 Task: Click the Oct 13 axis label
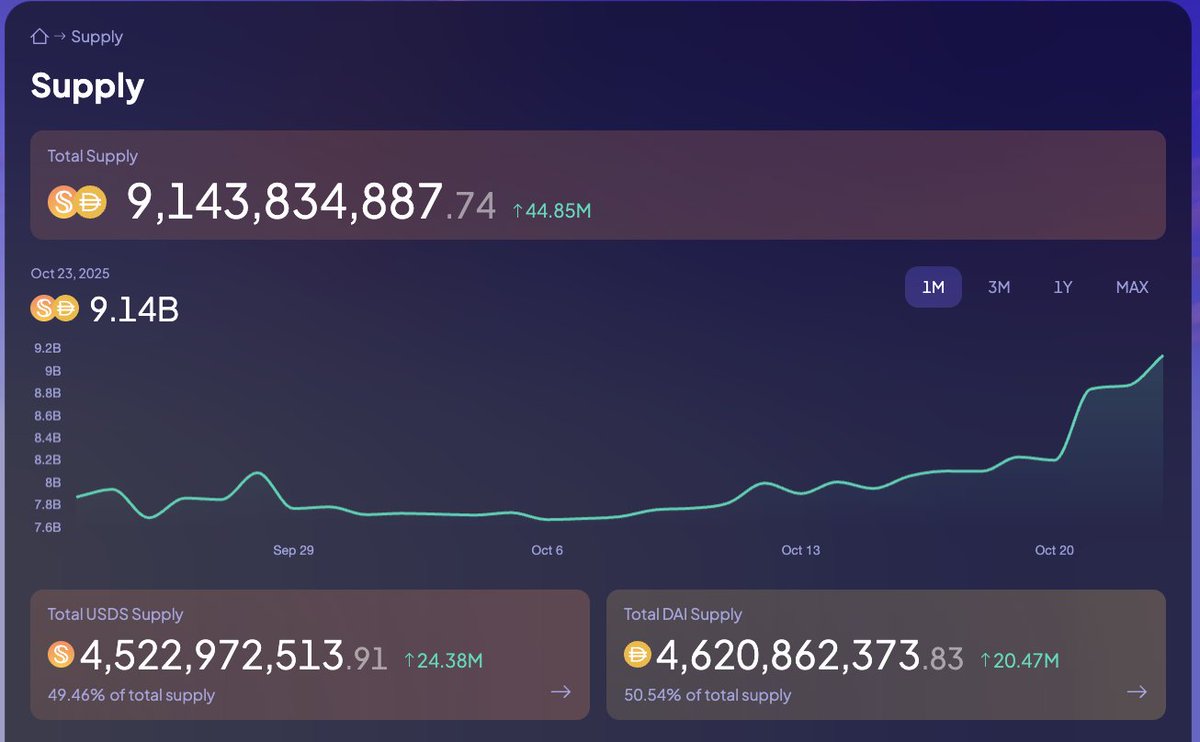tap(800, 551)
